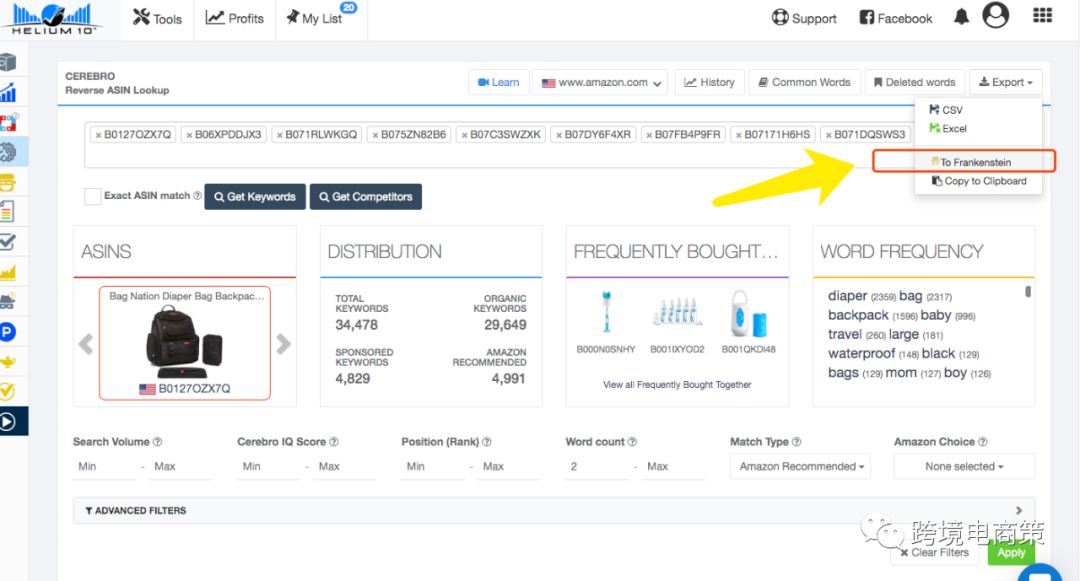The image size is (1080, 581).
Task: Click the Search Volume Min field
Action: [103, 466]
